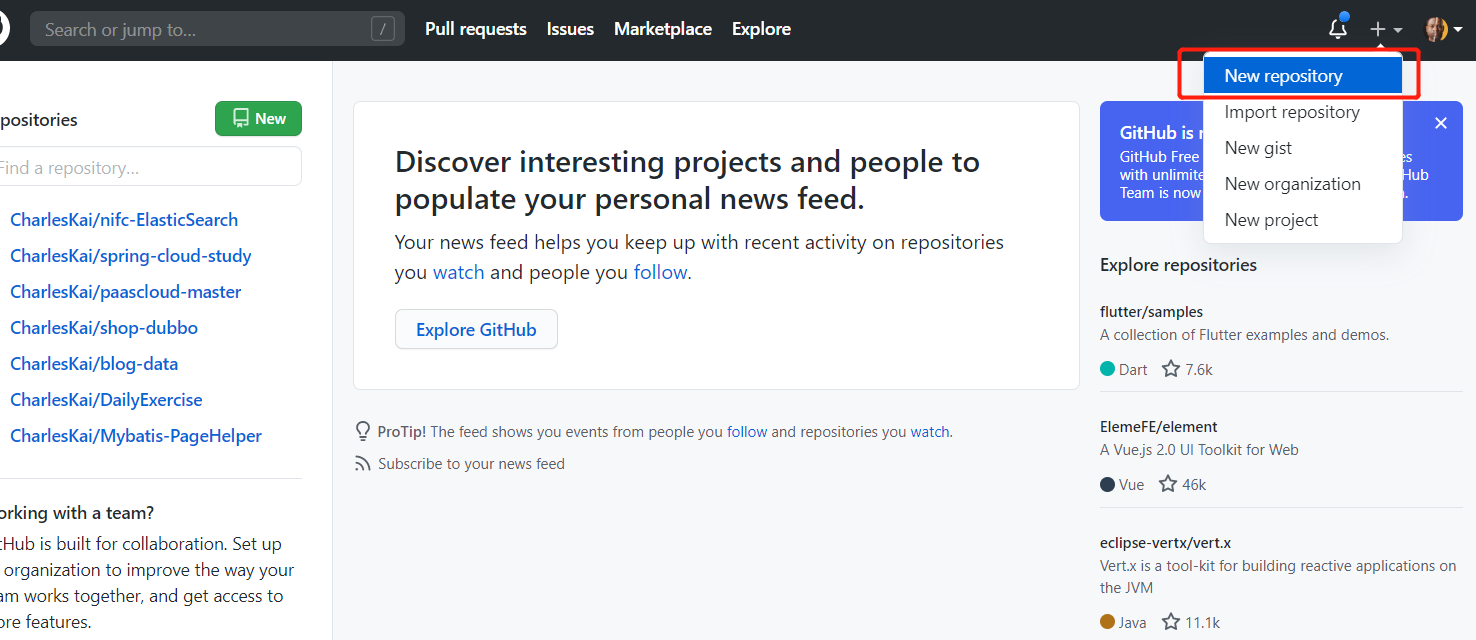Viewport: 1476px width, 640px height.
Task: Open CharlesKai/Mybatis-PageHelper repository
Action: click(136, 436)
